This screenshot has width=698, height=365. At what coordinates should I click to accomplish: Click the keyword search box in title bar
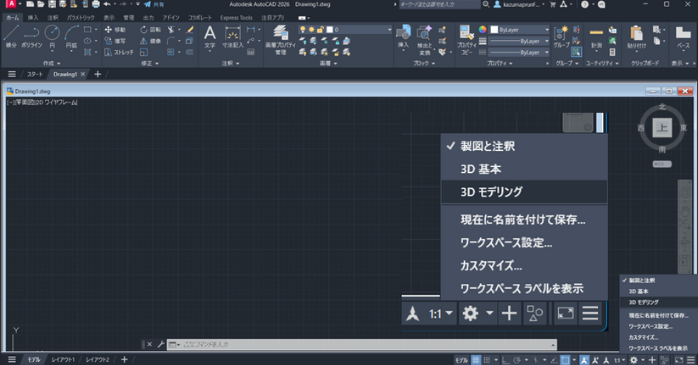[x=439, y=4]
